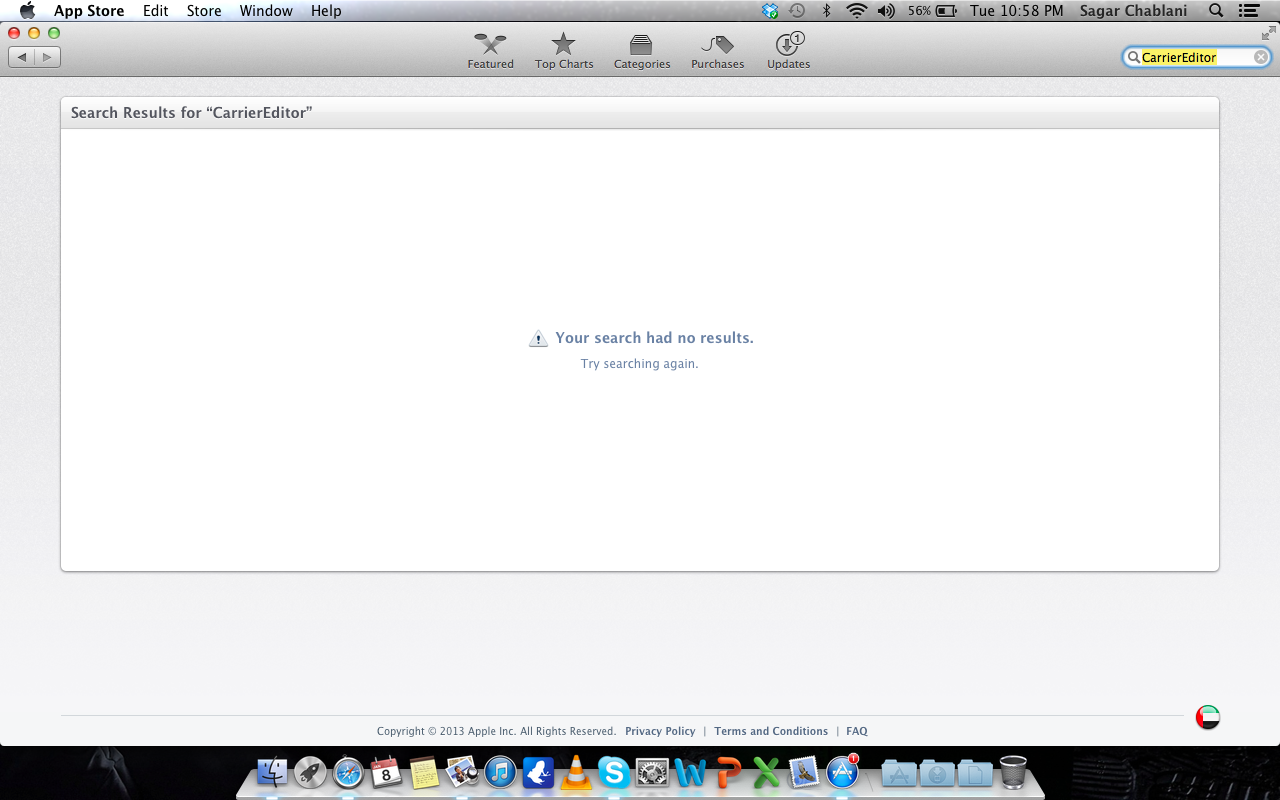
Task: Go forward with the right arrow button
Action: click(x=47, y=57)
